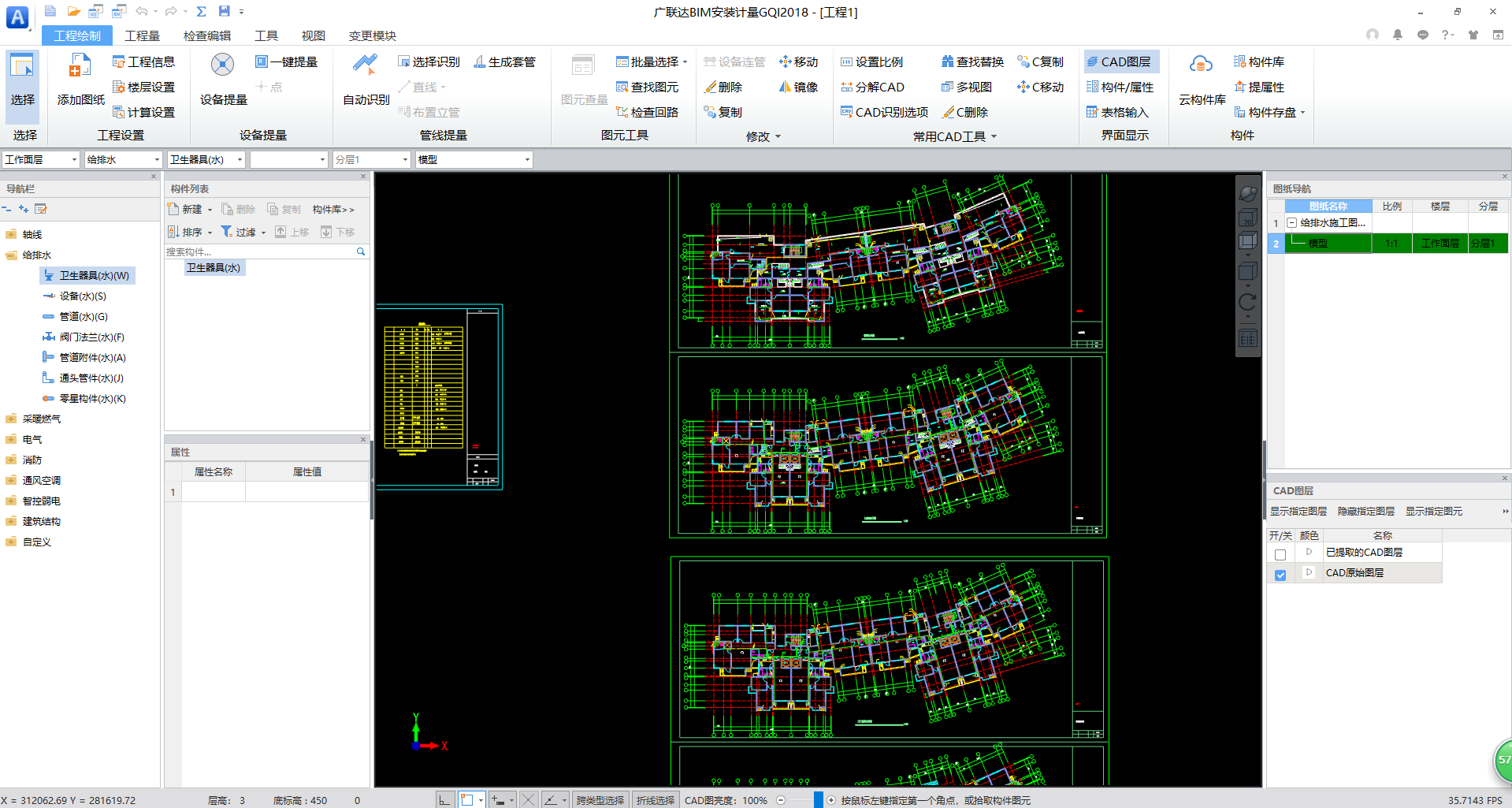1512x808 pixels.
Task: Open the 卫生器具(水) type dropdown
Action: (x=206, y=159)
